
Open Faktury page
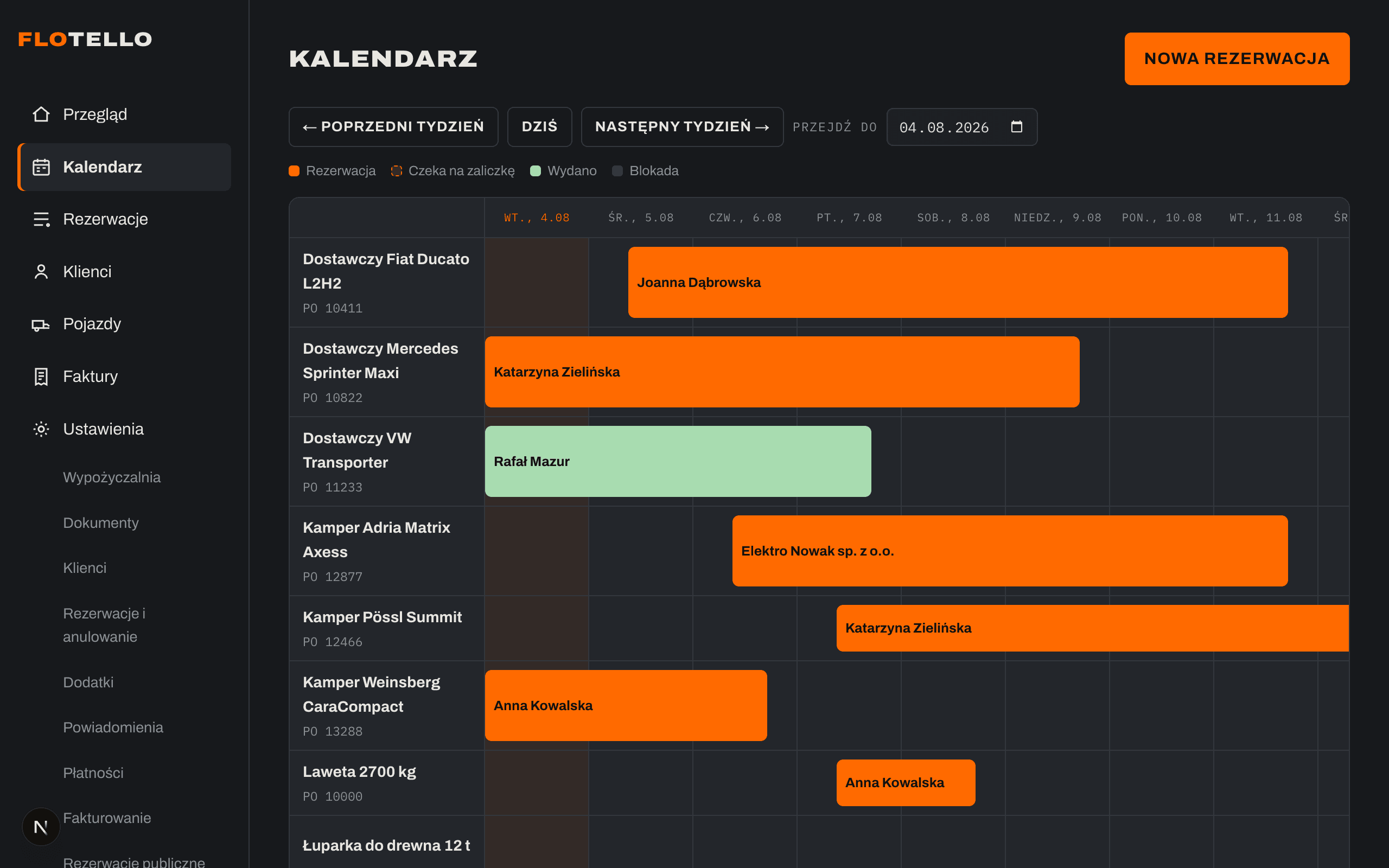pos(124,376)
